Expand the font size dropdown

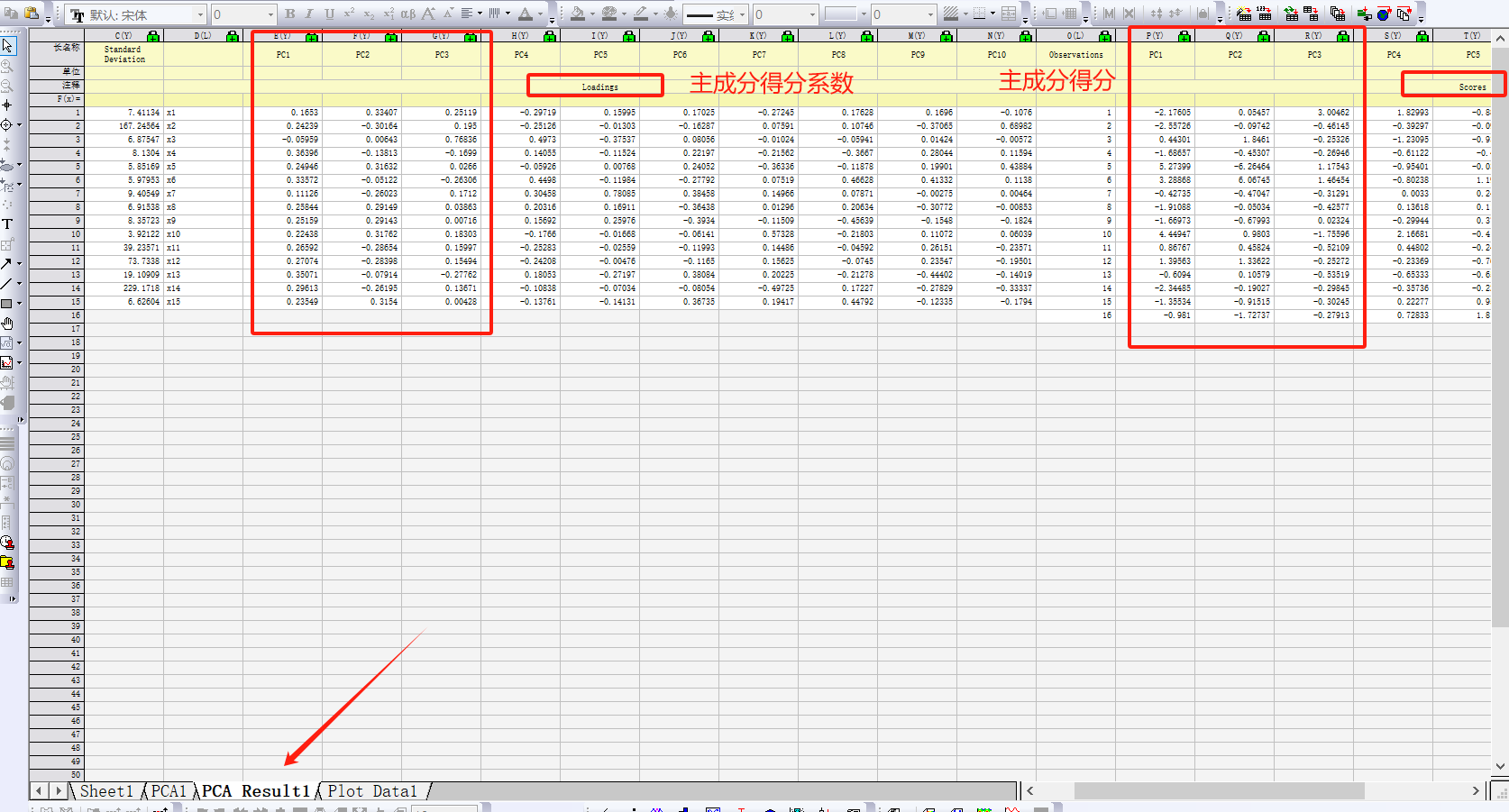pyautogui.click(x=270, y=14)
